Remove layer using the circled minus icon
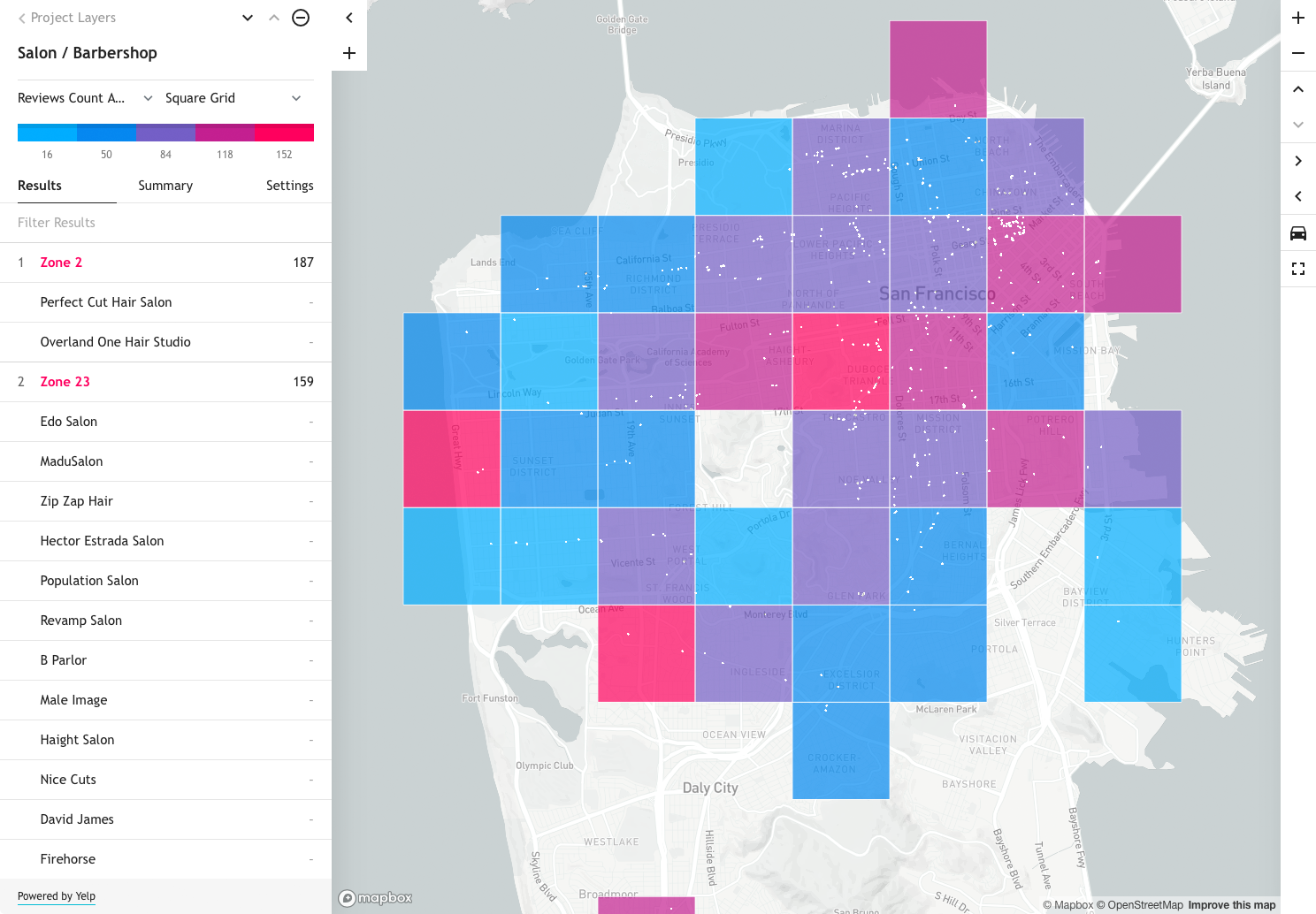 tap(301, 18)
